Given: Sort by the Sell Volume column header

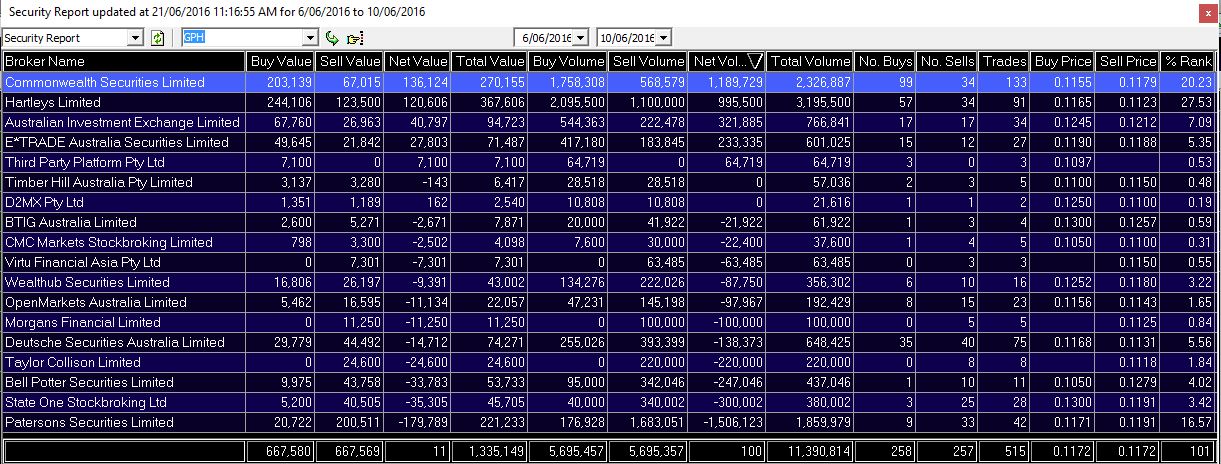Looking at the screenshot, I should pos(648,61).
